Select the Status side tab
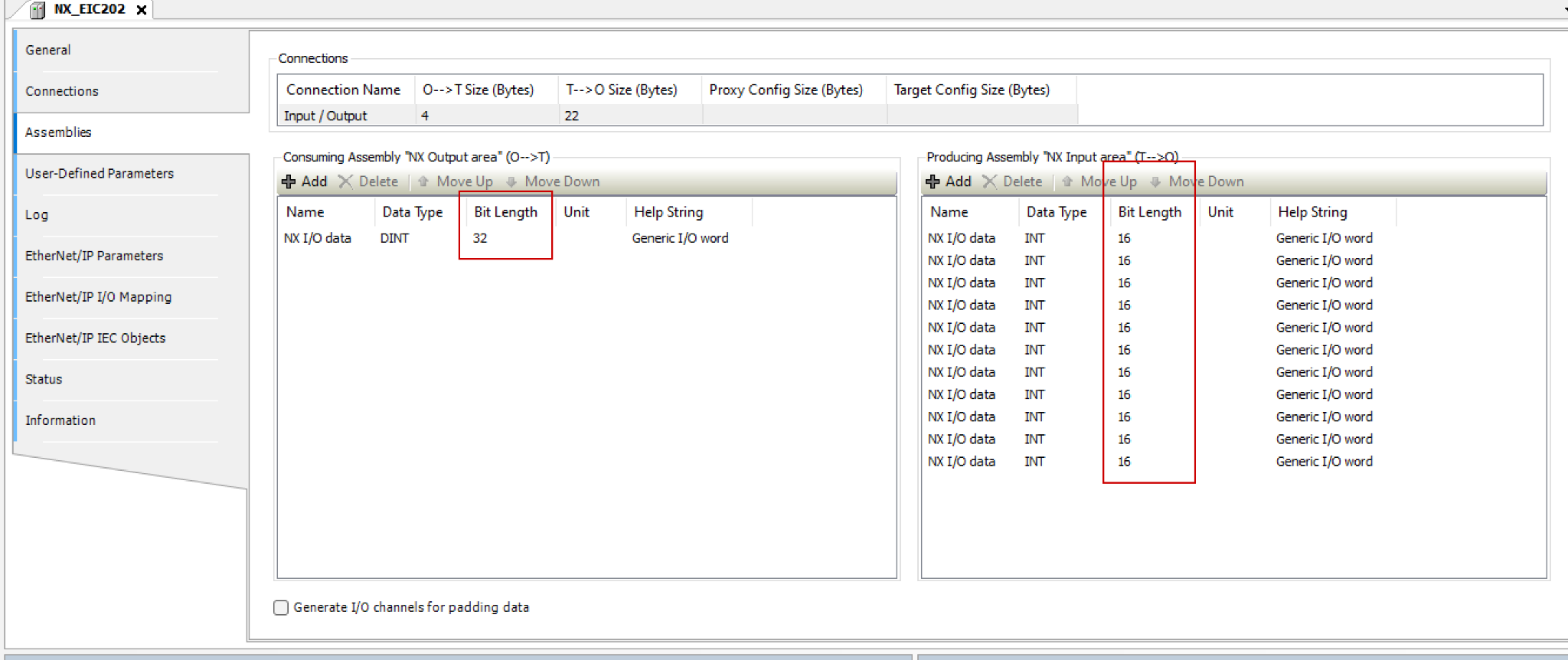1568x660 pixels. tap(44, 379)
